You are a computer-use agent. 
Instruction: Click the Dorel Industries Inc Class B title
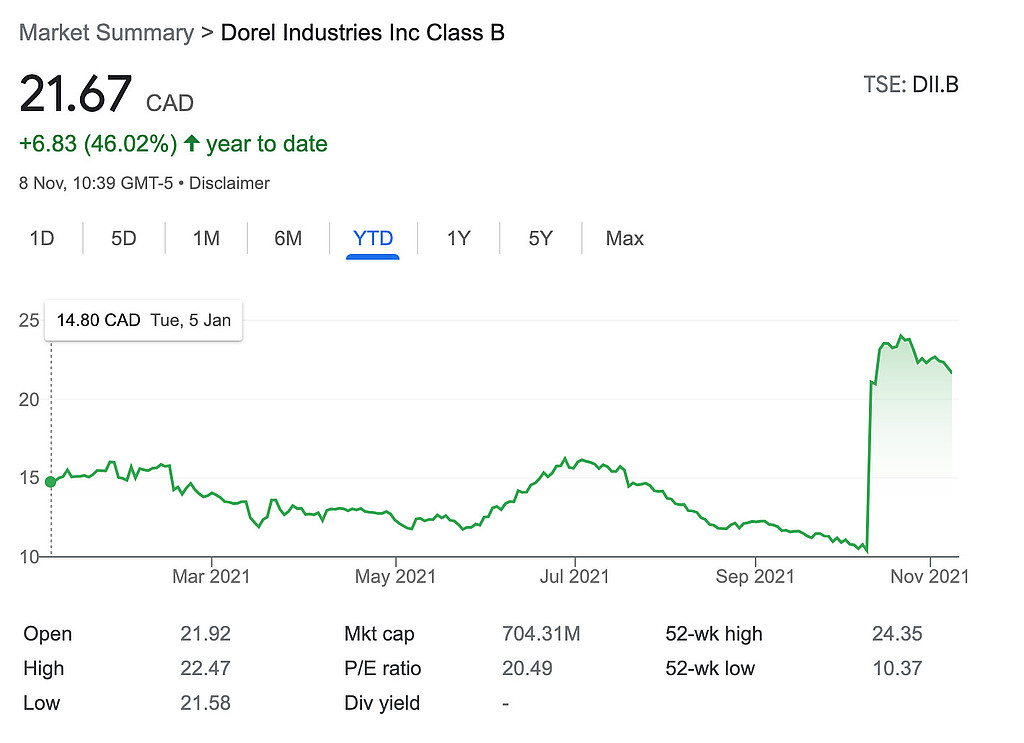[362, 32]
